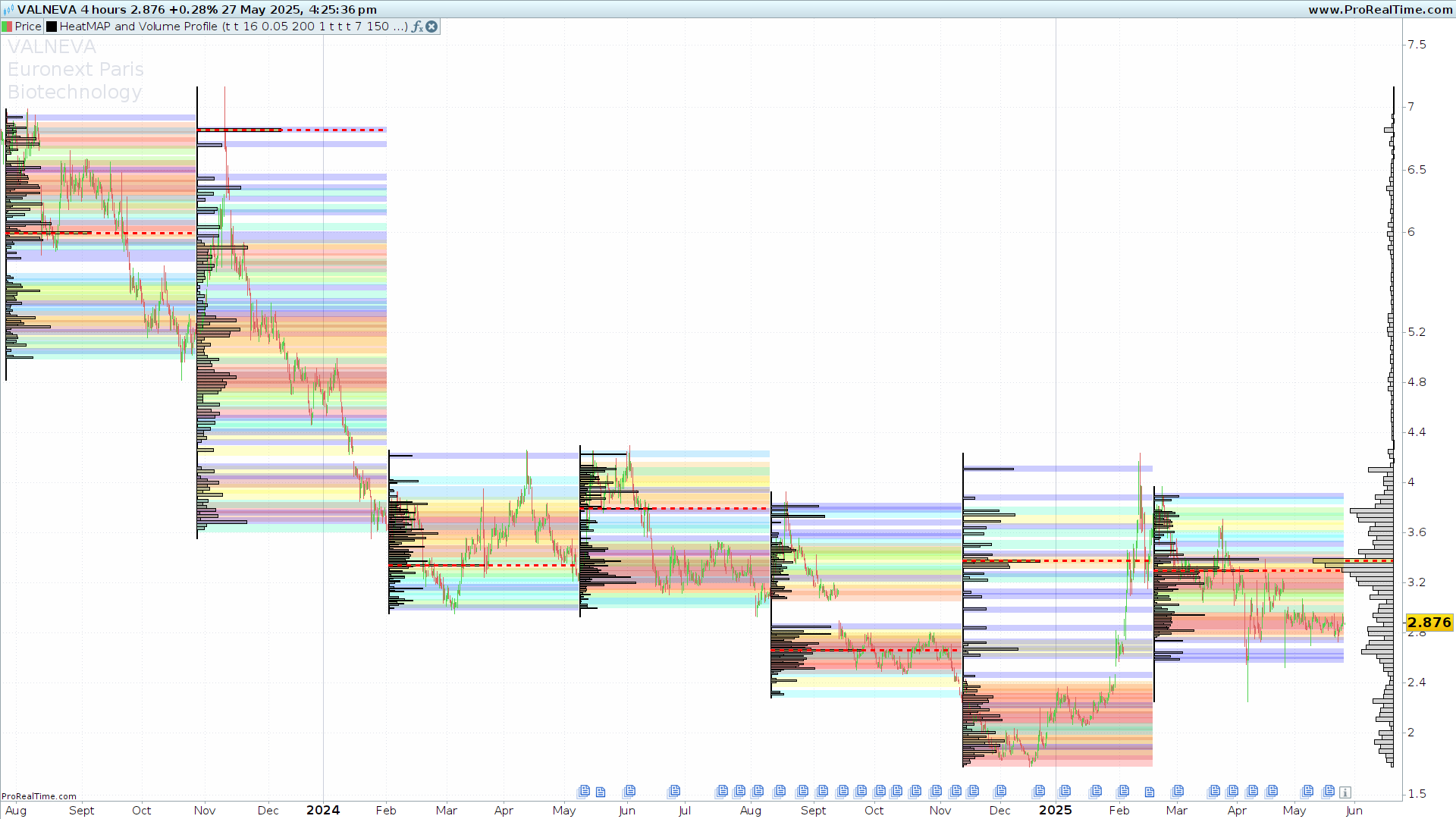Open news icon above Oct 2024 label
1456x819 pixels.
(879, 792)
